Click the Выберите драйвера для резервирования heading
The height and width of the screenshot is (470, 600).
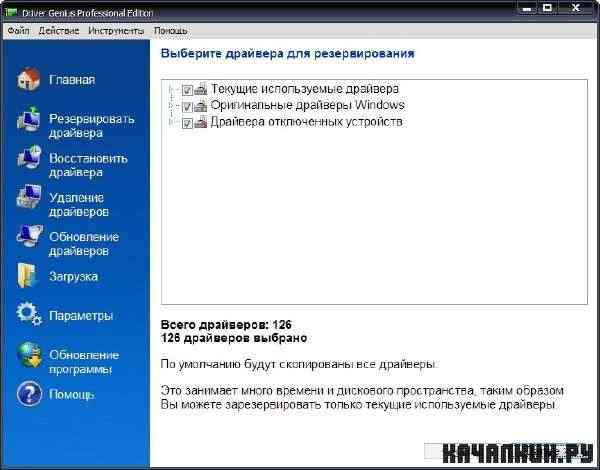click(x=287, y=53)
